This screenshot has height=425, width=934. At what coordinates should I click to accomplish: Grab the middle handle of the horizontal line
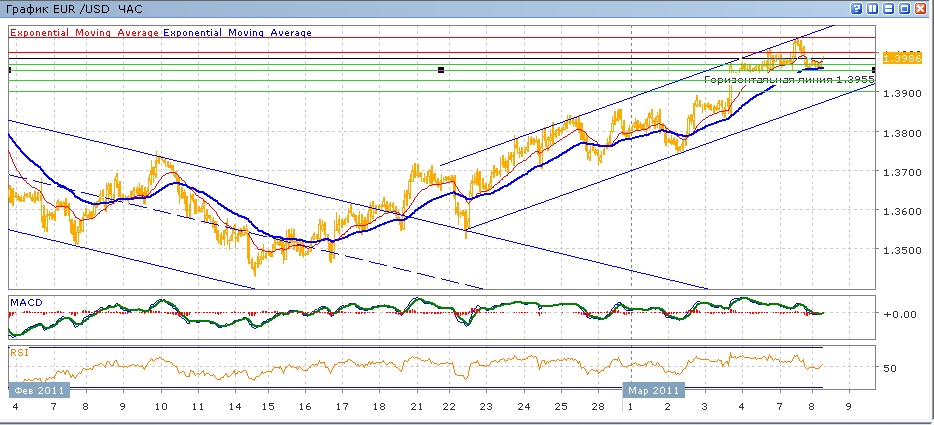(x=441, y=70)
